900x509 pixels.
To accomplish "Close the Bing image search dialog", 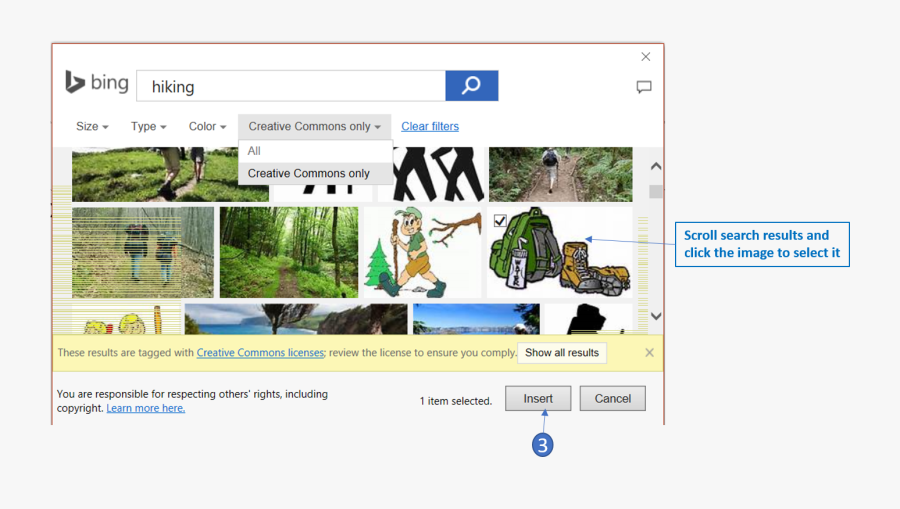I will click(x=646, y=57).
